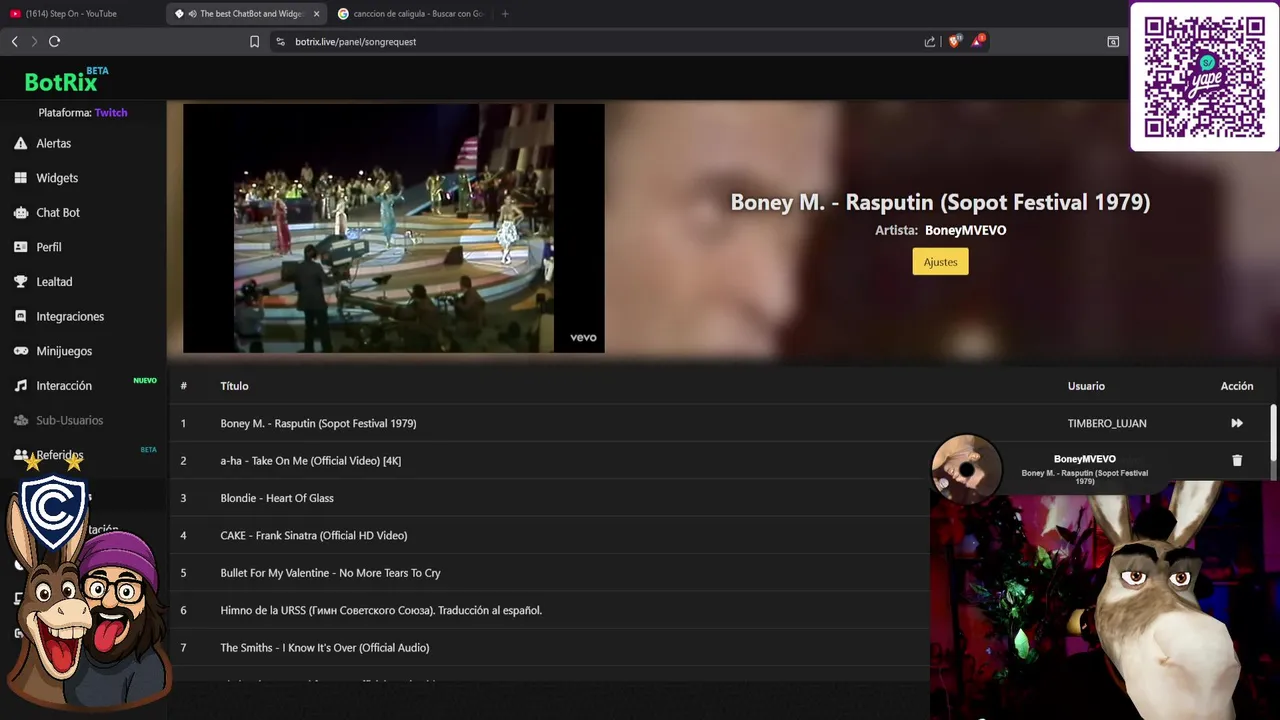Open Brave Shields lion icon
The height and width of the screenshot is (720, 1280).
point(954,41)
